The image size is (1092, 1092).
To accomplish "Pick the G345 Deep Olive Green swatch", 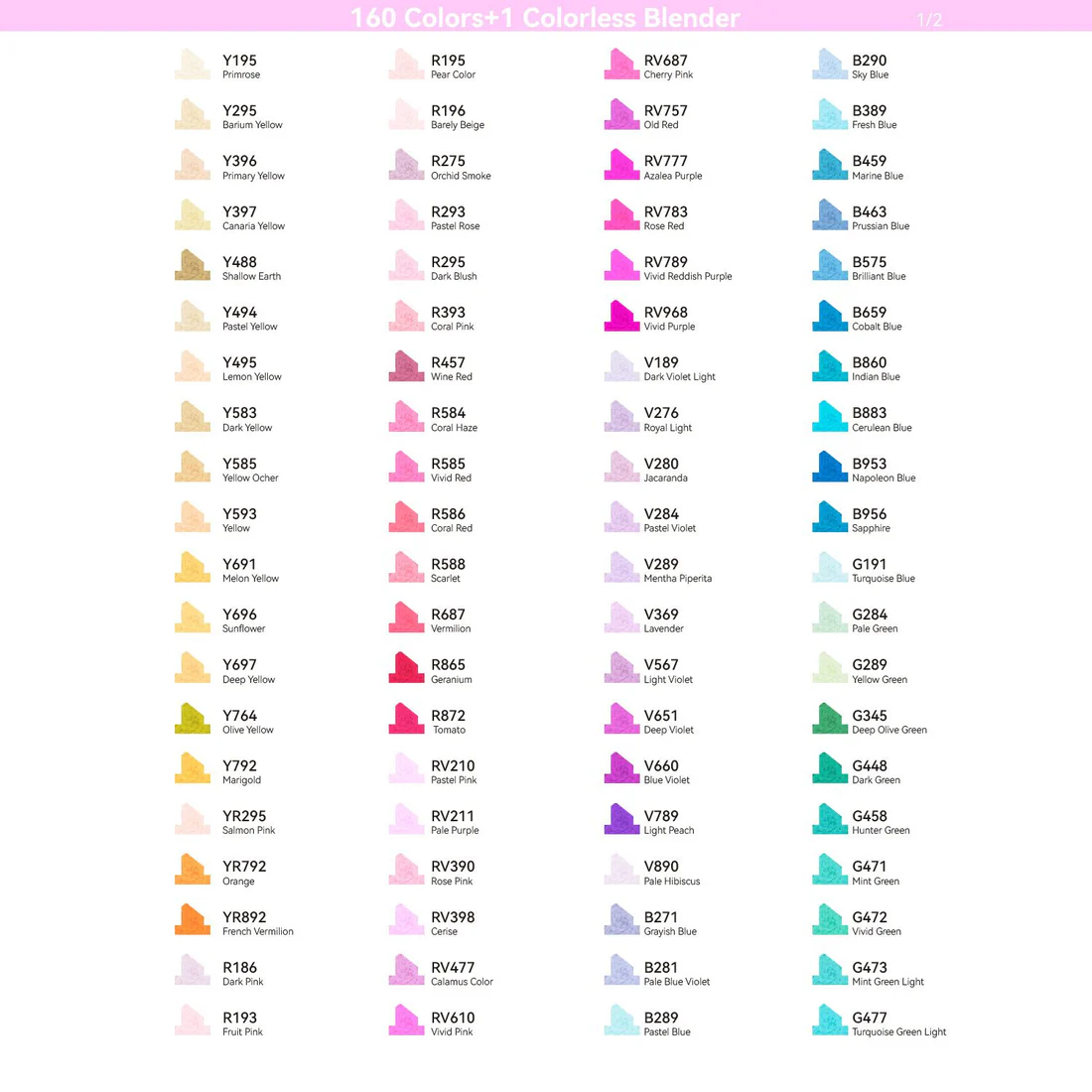I will [x=830, y=719].
